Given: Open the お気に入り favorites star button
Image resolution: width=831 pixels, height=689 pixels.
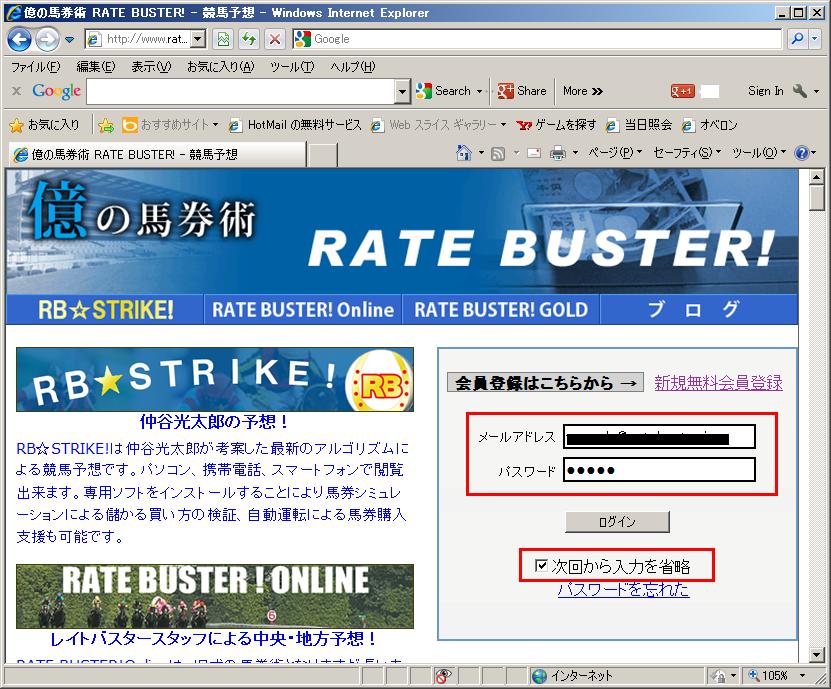Looking at the screenshot, I should tap(45, 125).
